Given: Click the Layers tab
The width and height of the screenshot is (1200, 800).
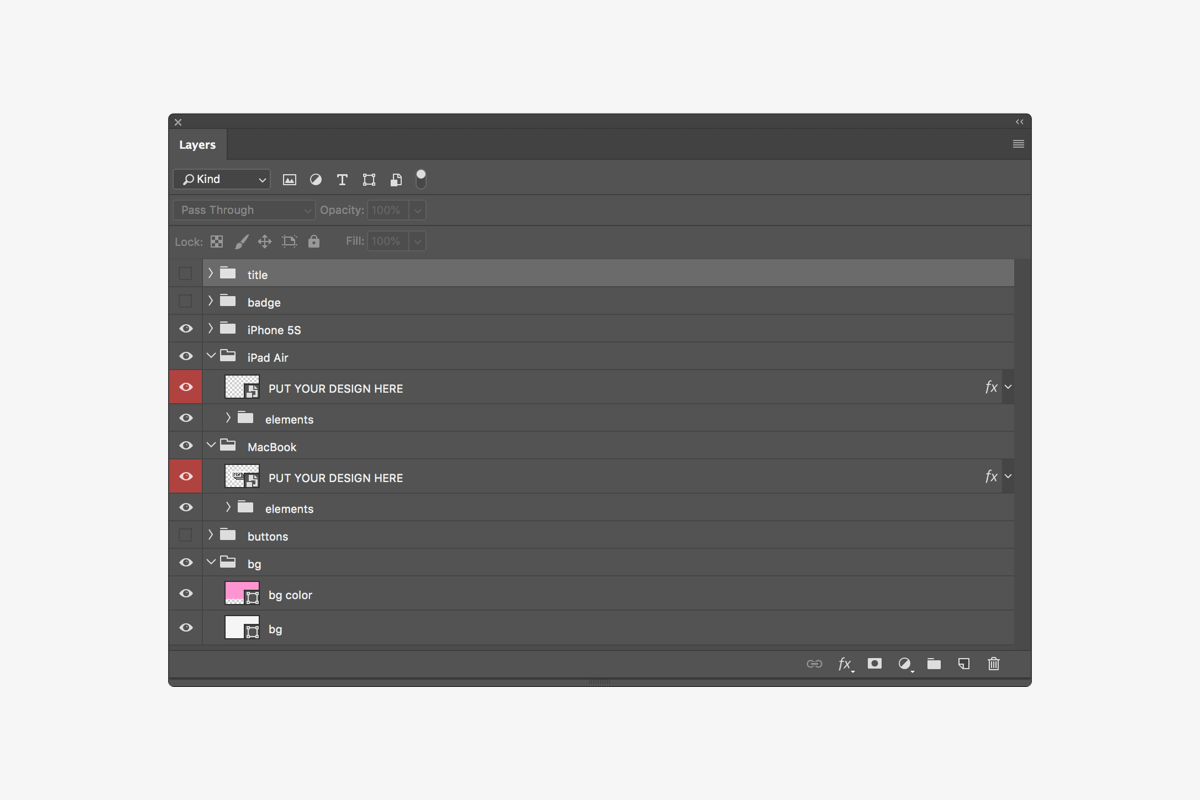Looking at the screenshot, I should (197, 144).
